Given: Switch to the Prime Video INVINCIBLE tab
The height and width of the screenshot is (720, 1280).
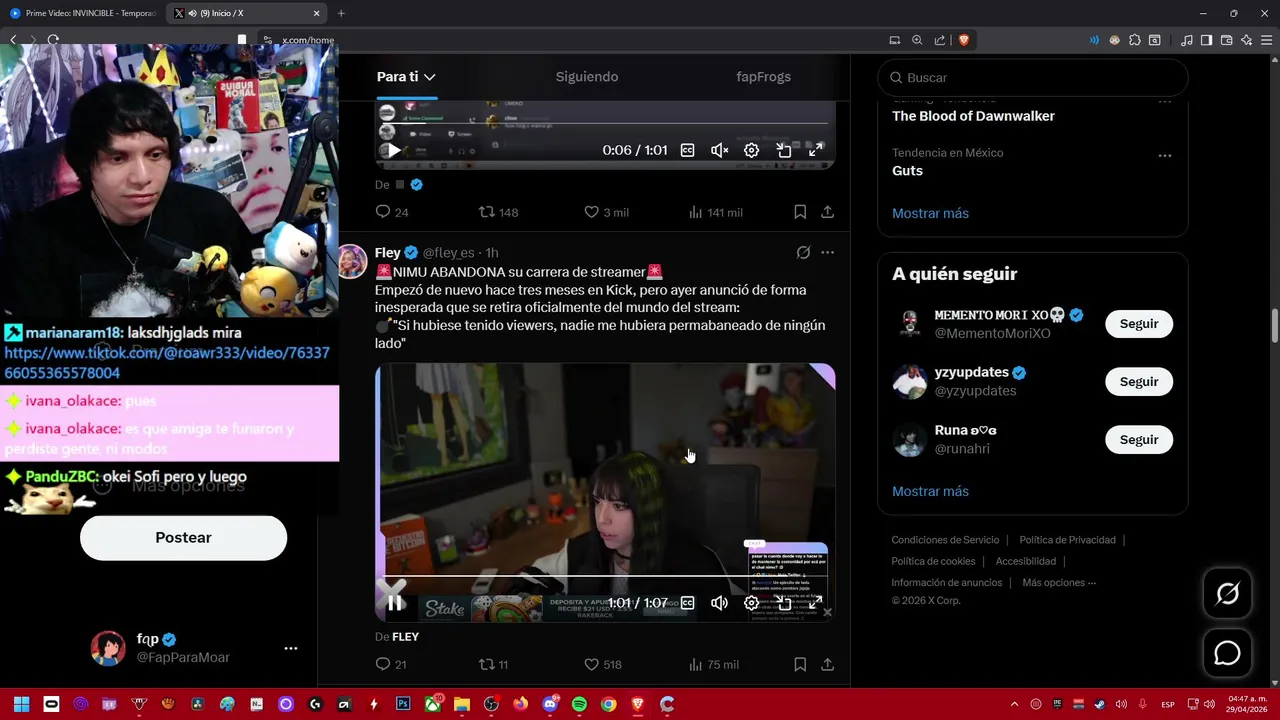Looking at the screenshot, I should point(82,13).
